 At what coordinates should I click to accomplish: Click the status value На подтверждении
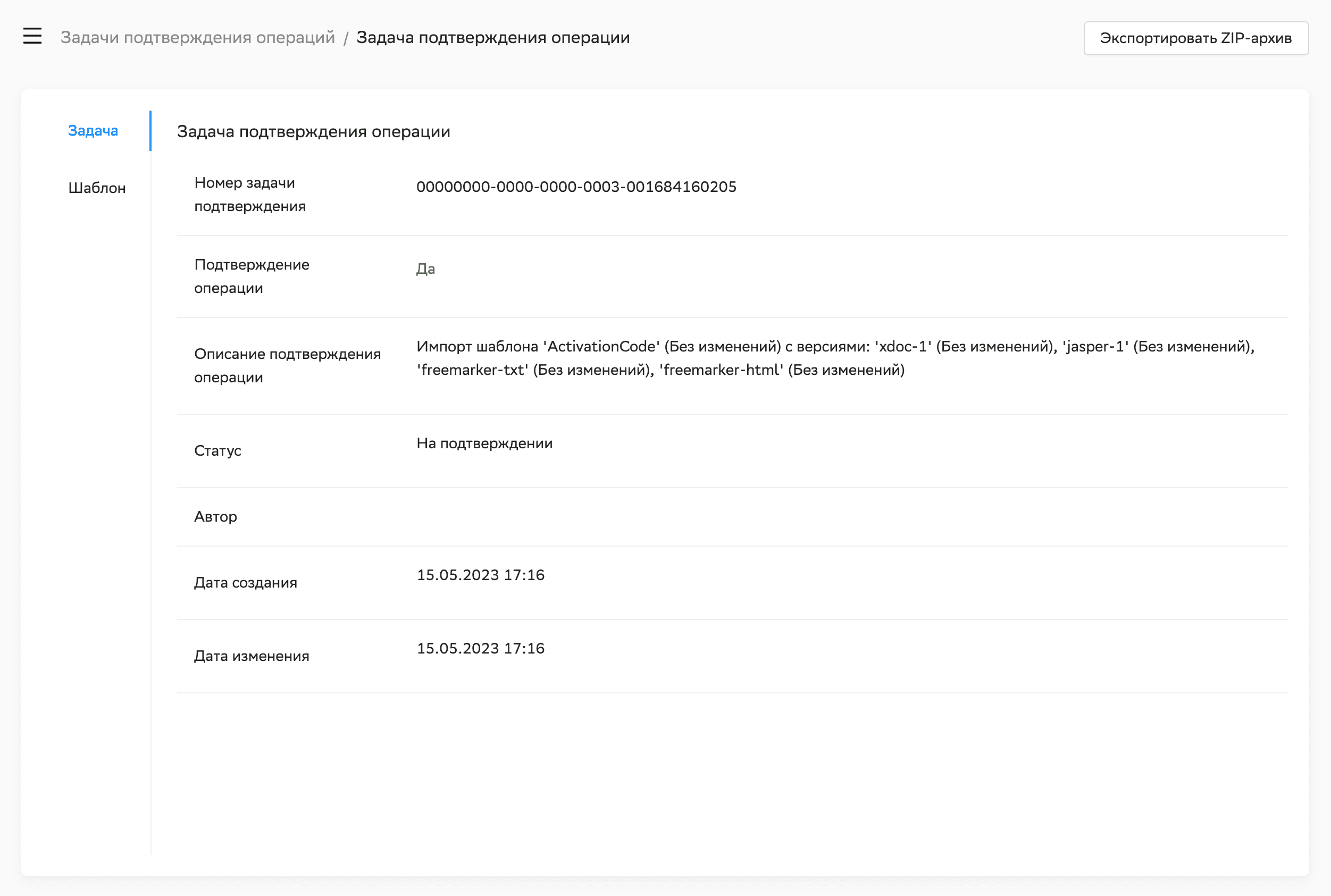[484, 443]
